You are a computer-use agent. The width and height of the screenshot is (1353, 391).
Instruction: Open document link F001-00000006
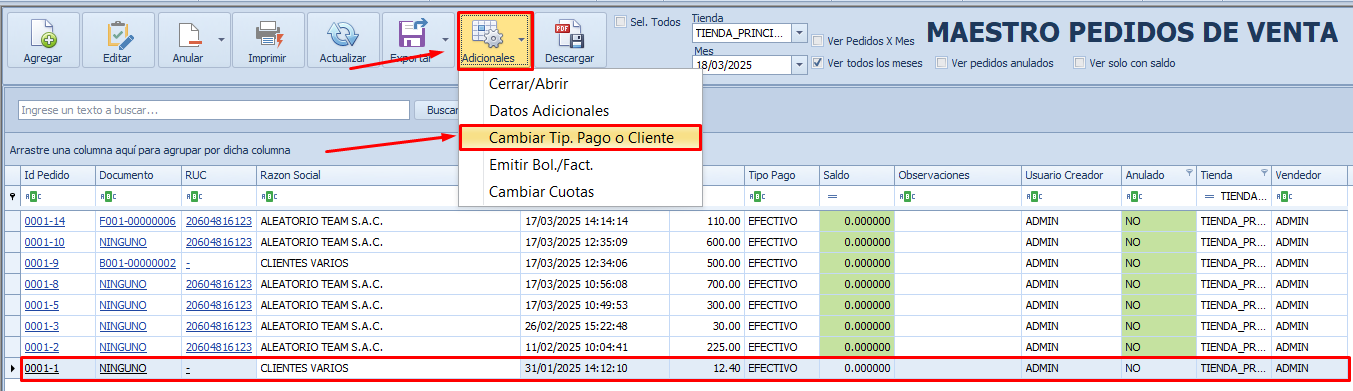(x=137, y=221)
